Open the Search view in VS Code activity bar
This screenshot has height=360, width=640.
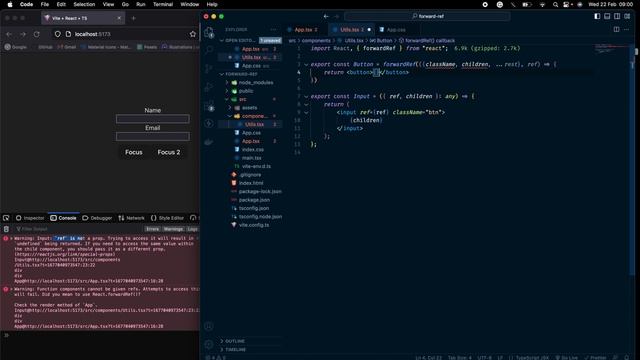pyautogui.click(x=209, y=50)
